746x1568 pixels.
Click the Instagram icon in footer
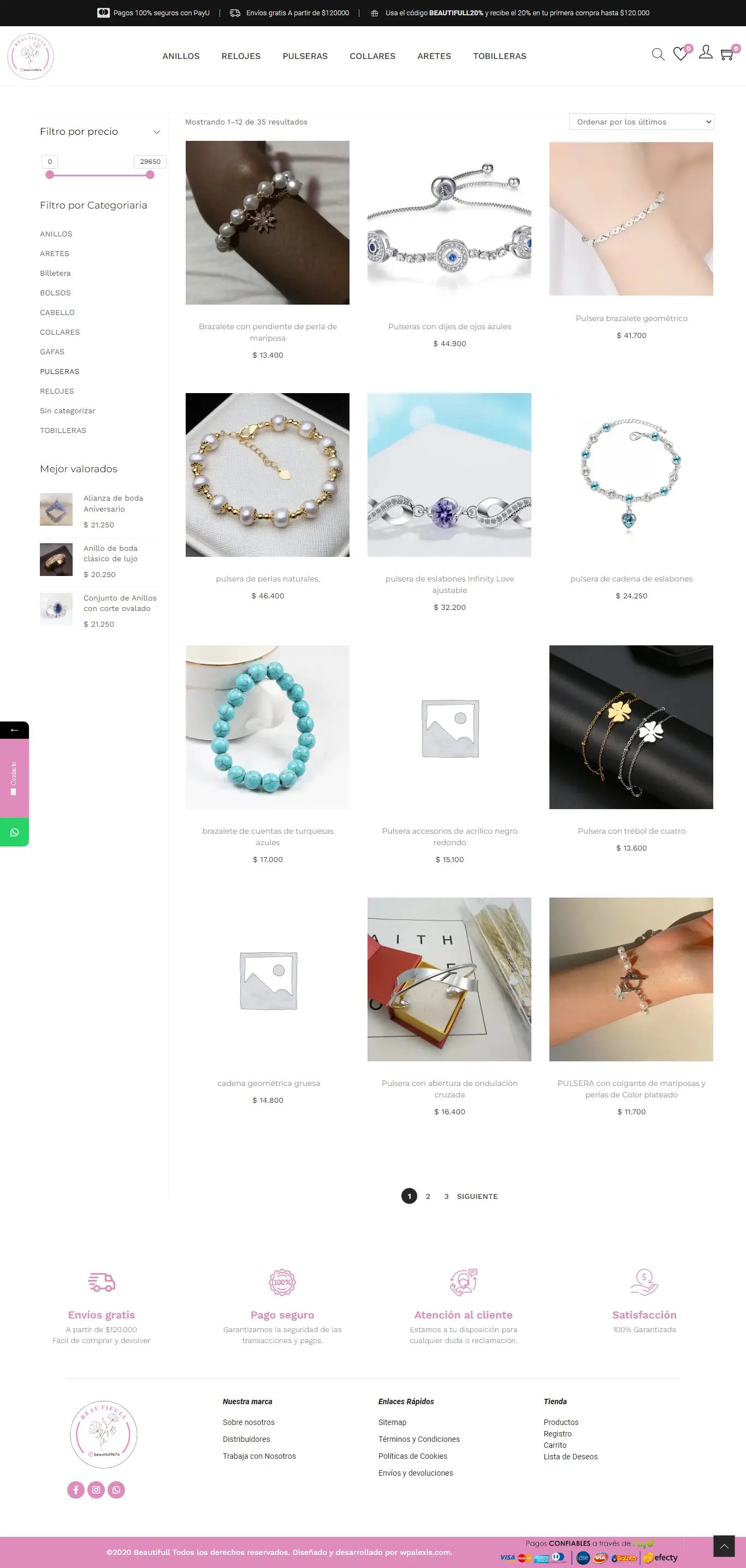(x=96, y=1489)
